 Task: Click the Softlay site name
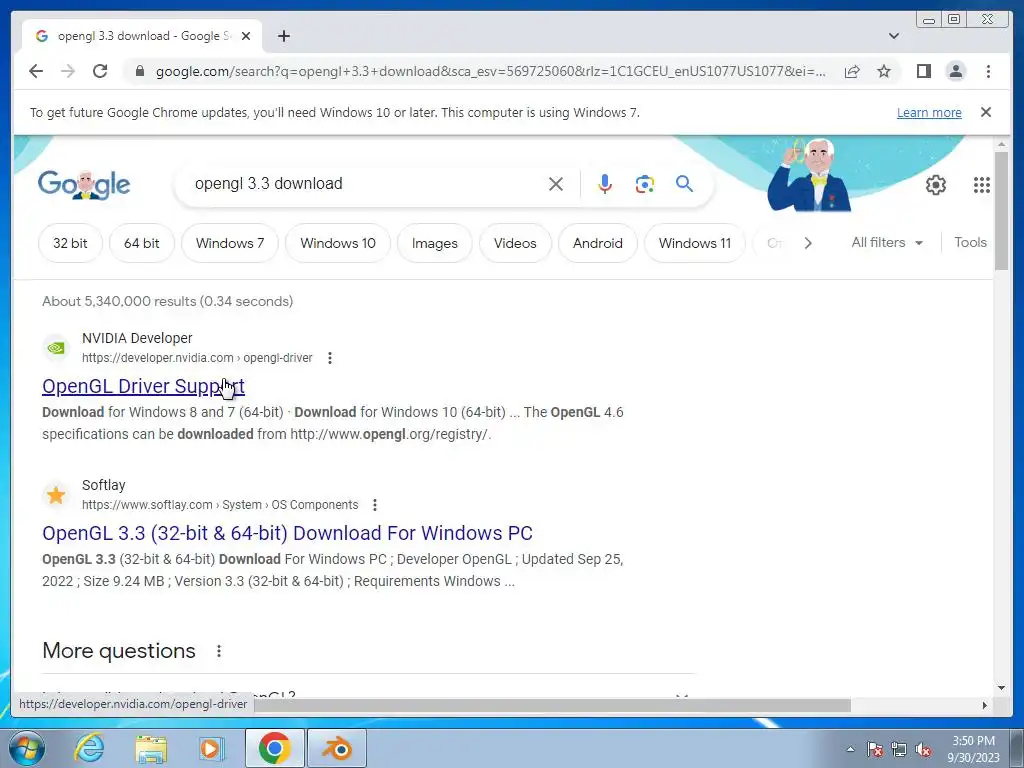coord(103,485)
